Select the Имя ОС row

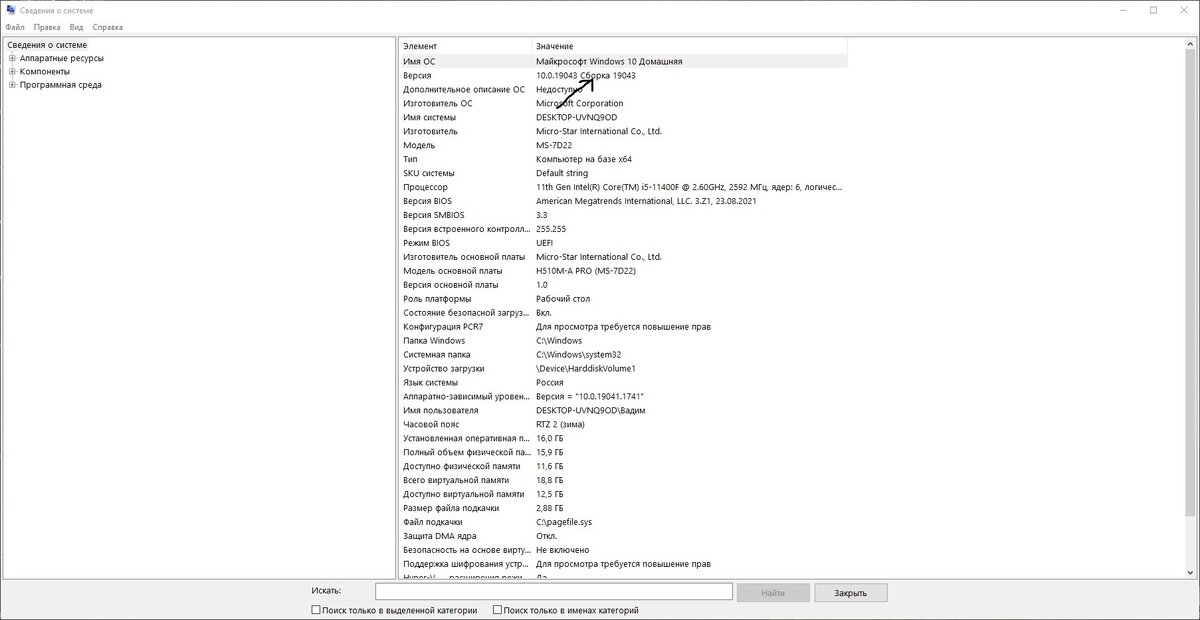pyautogui.click(x=623, y=61)
